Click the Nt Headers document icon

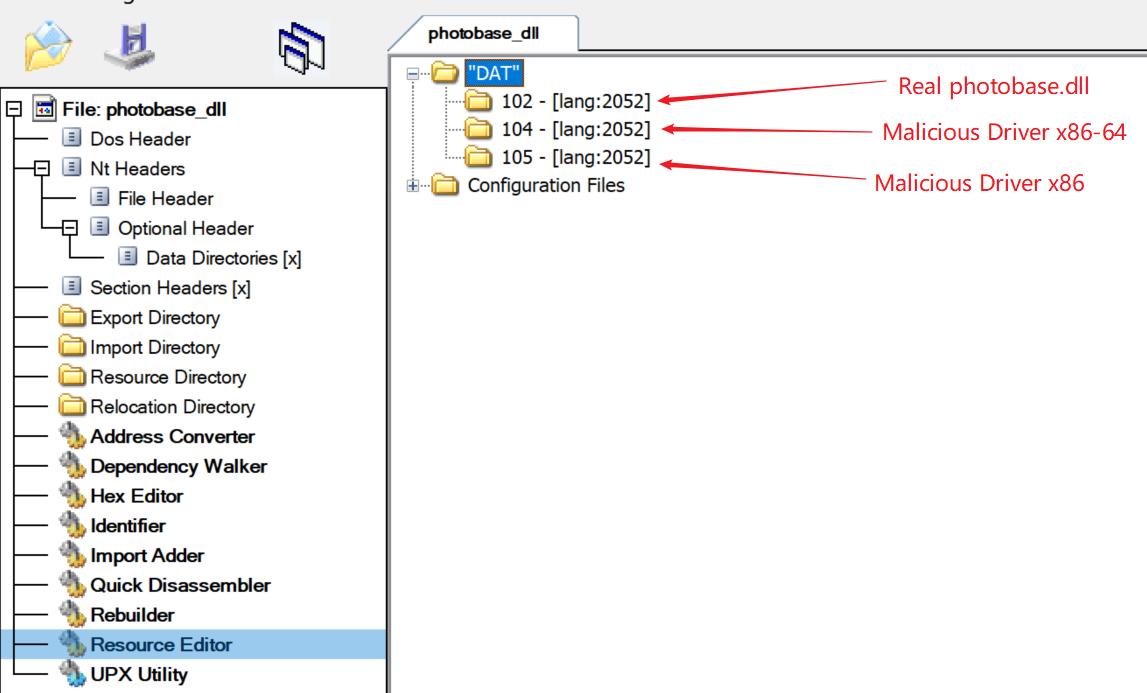pyautogui.click(x=72, y=168)
